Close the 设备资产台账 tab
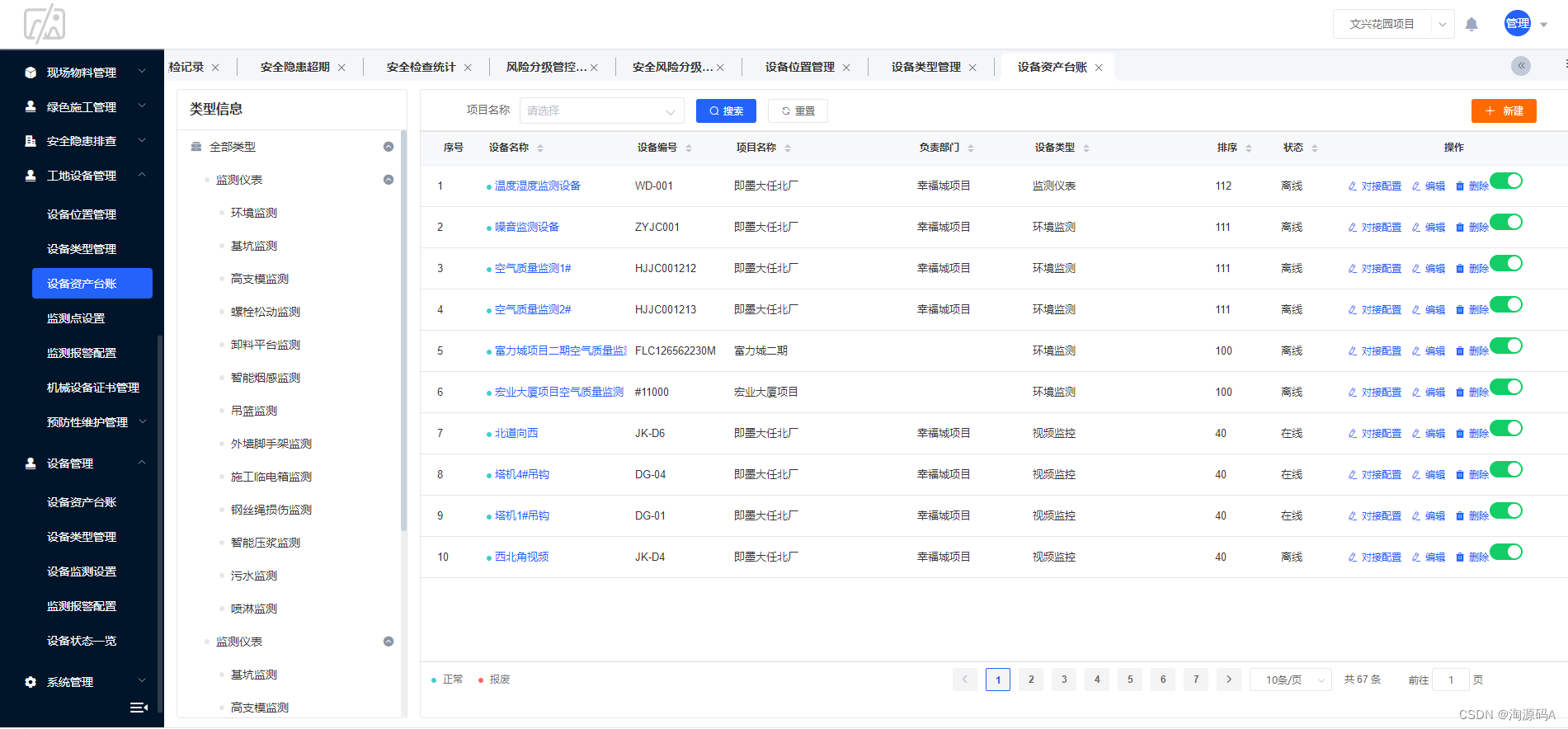This screenshot has height=729, width=1568. 1099,68
